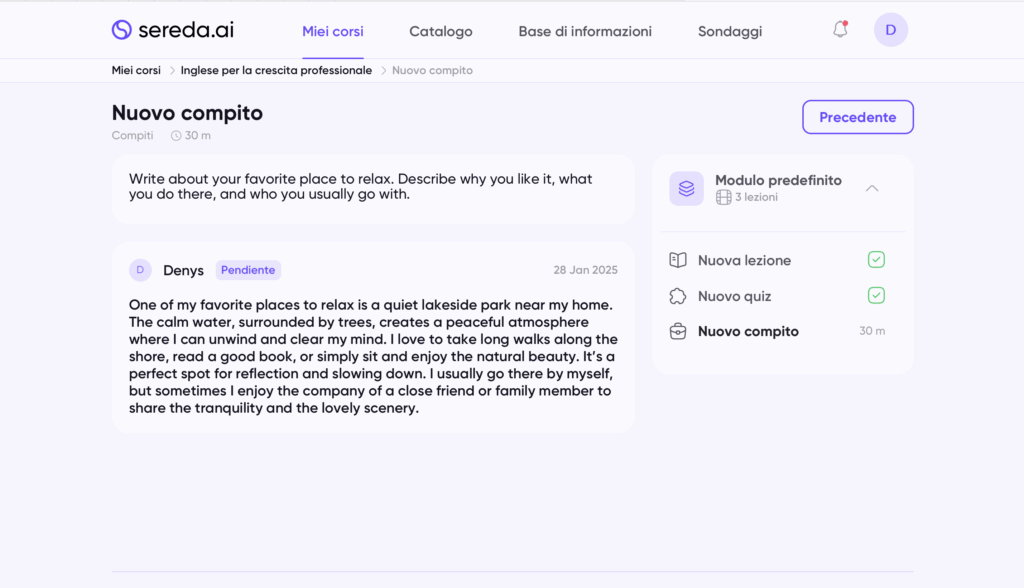Click the Denys avatar in the submission
The width and height of the screenshot is (1024, 588).
pos(140,270)
